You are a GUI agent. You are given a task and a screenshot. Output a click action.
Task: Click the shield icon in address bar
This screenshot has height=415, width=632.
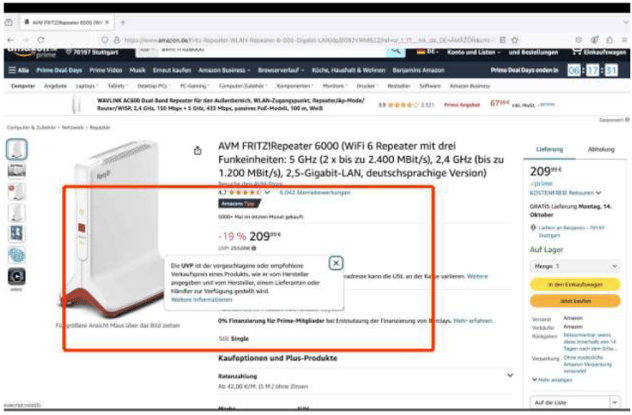pos(105,40)
